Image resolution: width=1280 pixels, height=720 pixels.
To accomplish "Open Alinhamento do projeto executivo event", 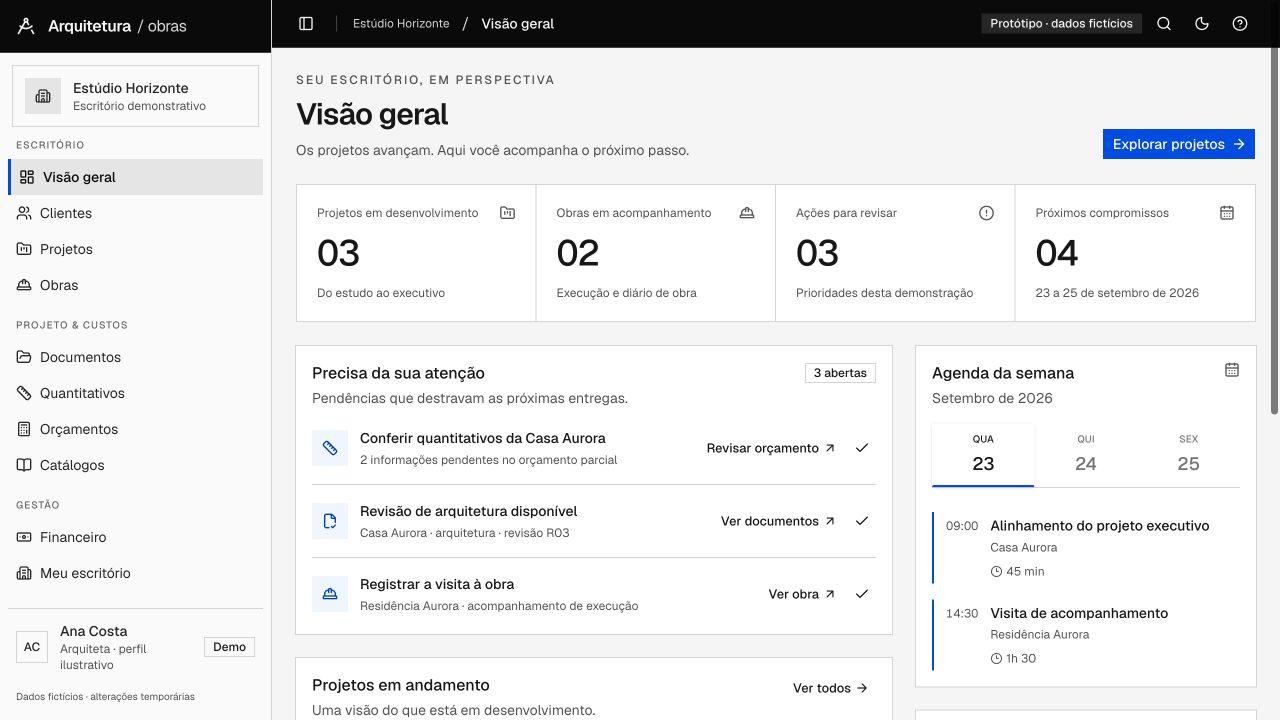I will pos(1086,548).
